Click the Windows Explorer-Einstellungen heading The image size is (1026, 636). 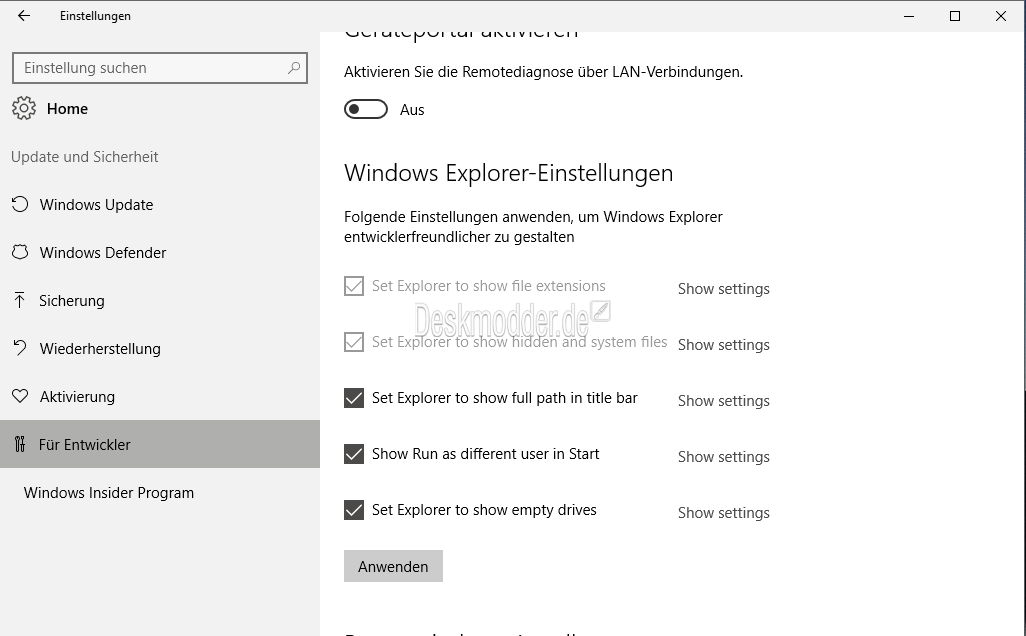pyautogui.click(x=508, y=173)
